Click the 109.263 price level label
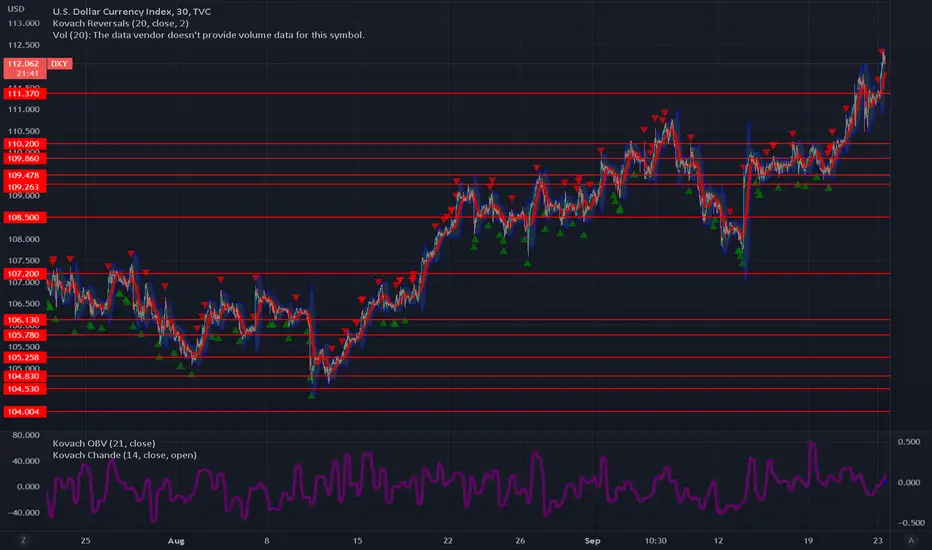This screenshot has height=550, width=932. [24, 187]
